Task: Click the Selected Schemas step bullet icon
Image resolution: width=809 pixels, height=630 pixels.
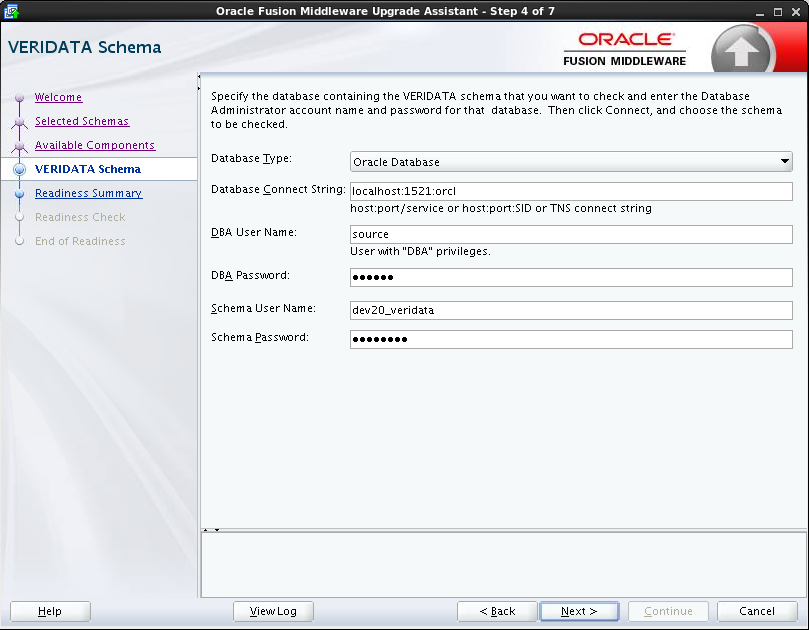Action: (20, 122)
